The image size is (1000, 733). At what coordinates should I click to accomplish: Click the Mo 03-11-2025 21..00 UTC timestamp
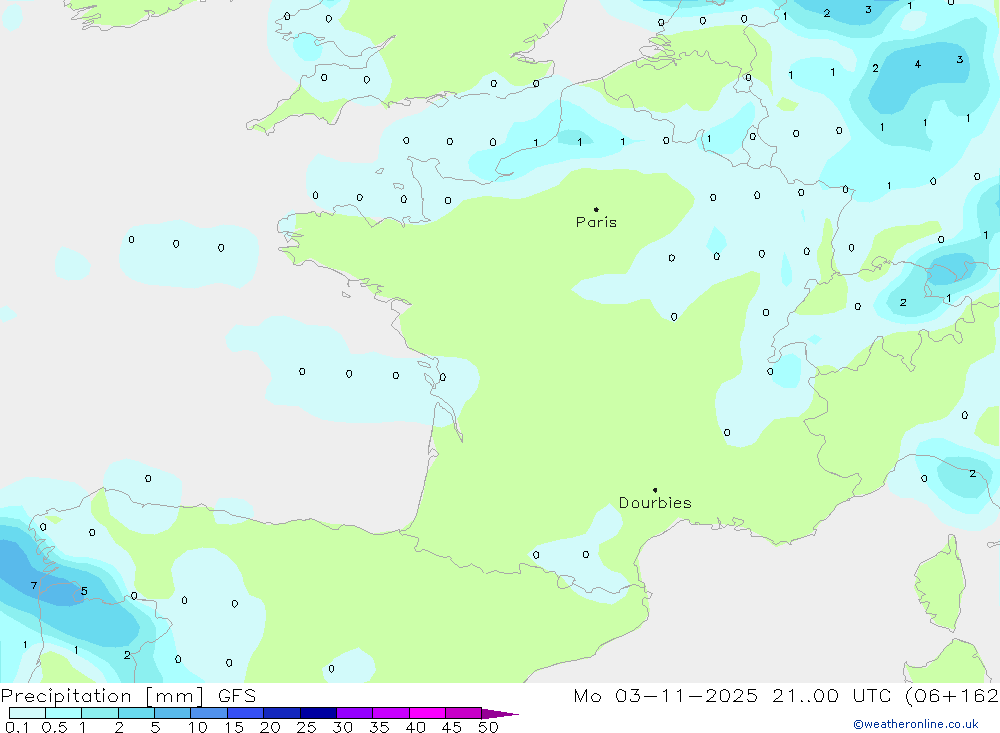tap(732, 695)
